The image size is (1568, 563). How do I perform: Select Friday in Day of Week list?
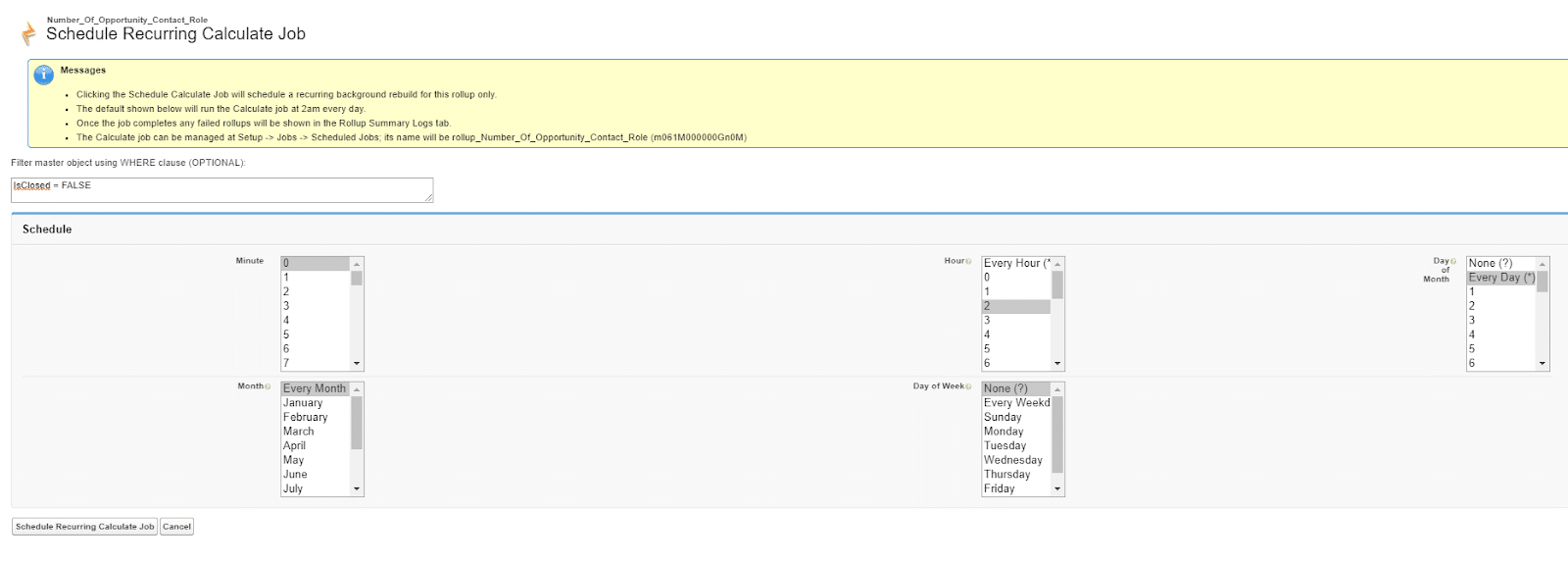(1016, 488)
